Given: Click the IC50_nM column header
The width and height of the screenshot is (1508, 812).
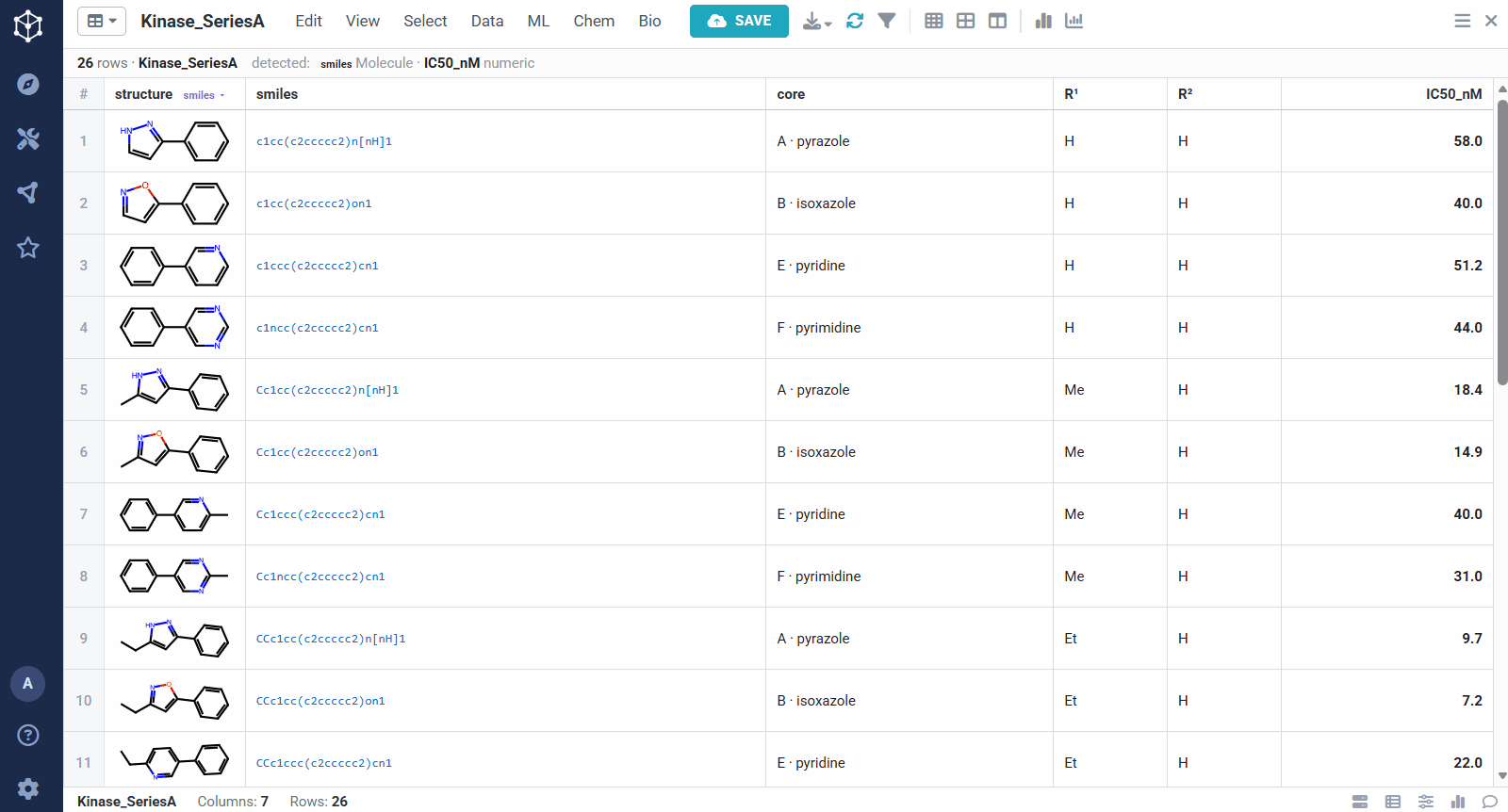Looking at the screenshot, I should [1387, 94].
